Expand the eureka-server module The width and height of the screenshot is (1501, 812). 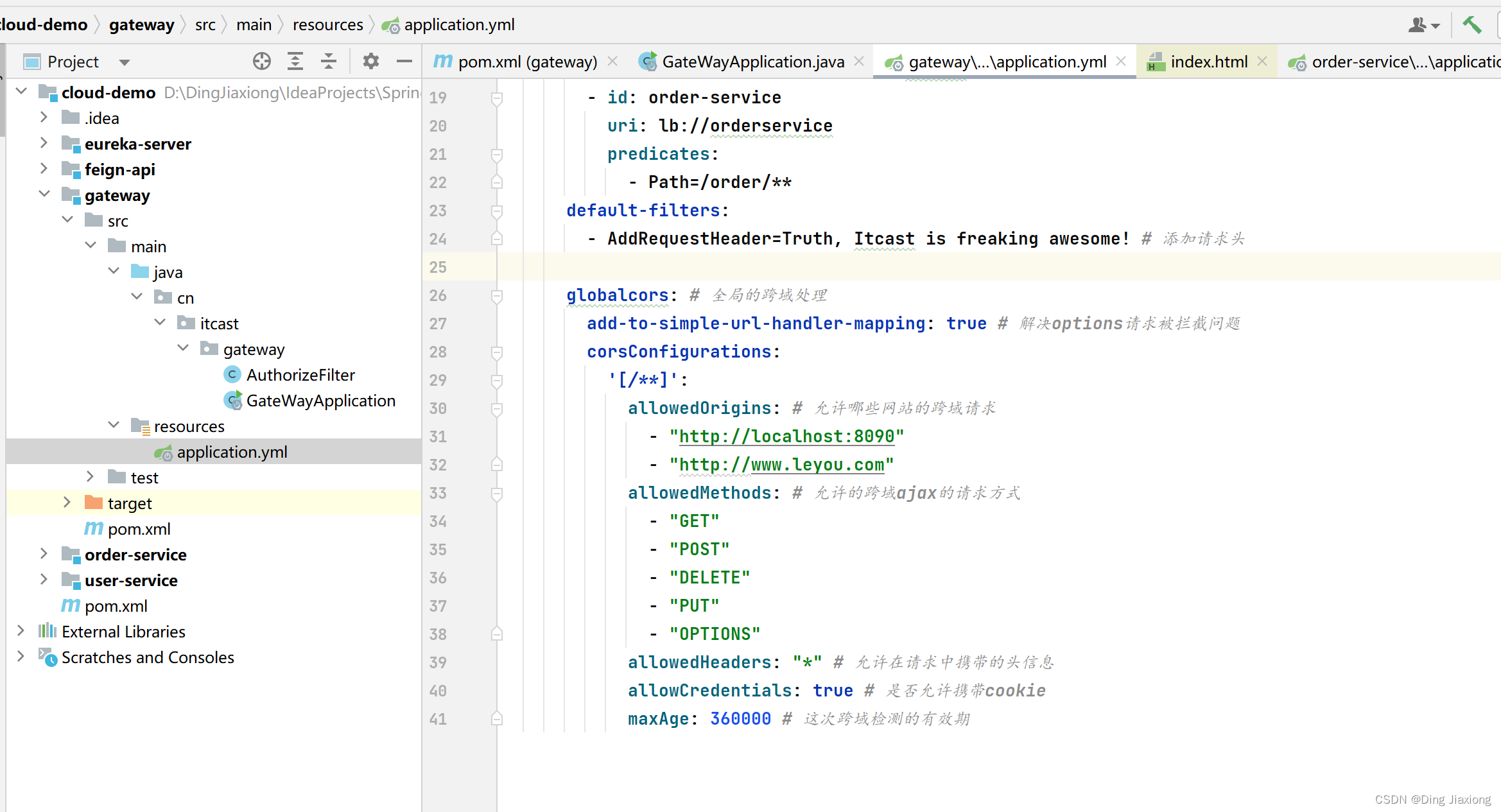(x=44, y=143)
